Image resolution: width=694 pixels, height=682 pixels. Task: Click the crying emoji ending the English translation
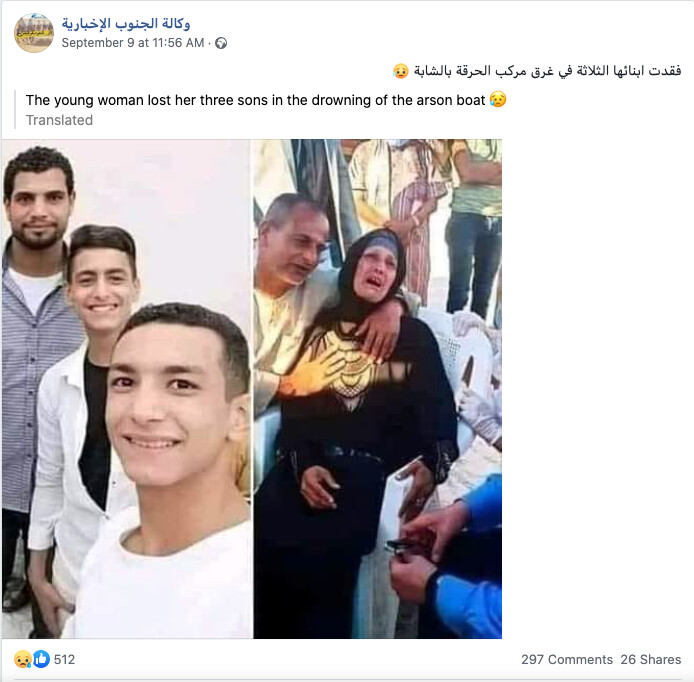pos(498,100)
